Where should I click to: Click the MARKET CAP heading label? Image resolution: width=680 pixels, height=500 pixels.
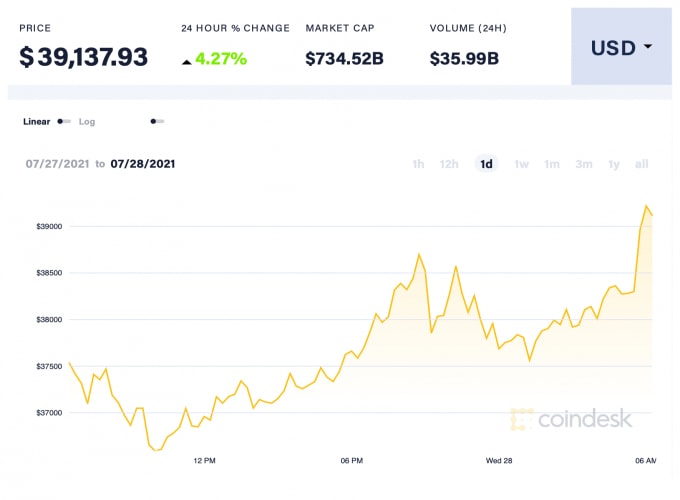[340, 28]
